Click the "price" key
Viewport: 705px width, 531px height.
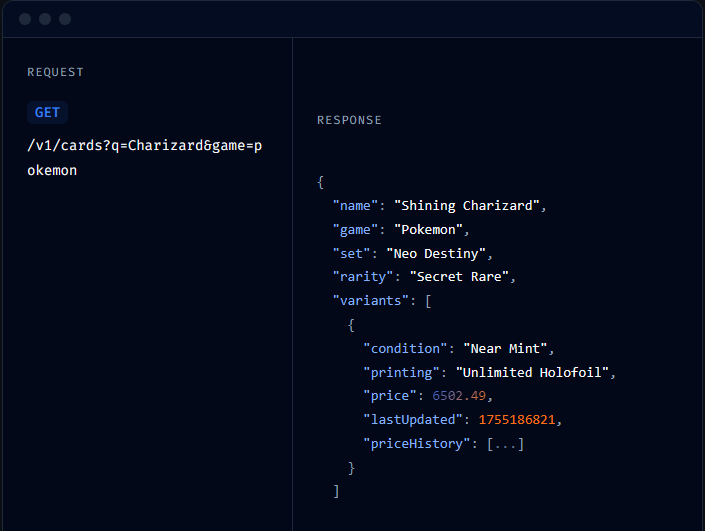click(390, 396)
